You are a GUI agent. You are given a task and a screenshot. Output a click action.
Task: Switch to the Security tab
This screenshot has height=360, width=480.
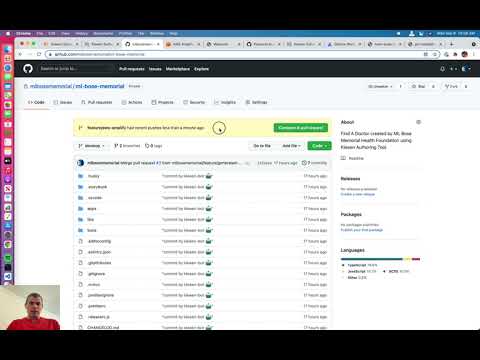point(194,102)
